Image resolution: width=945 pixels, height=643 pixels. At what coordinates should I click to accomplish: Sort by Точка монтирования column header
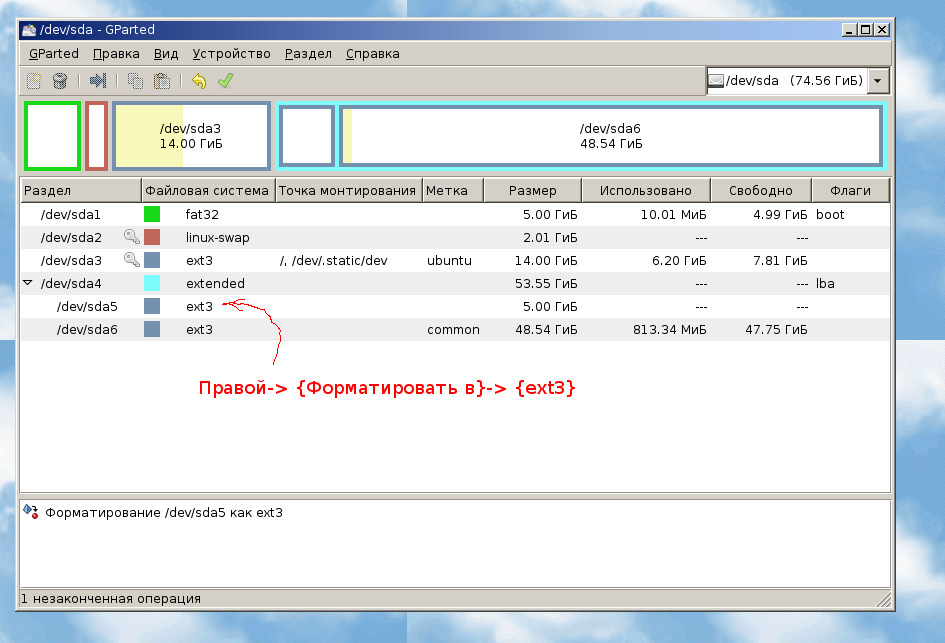click(348, 190)
